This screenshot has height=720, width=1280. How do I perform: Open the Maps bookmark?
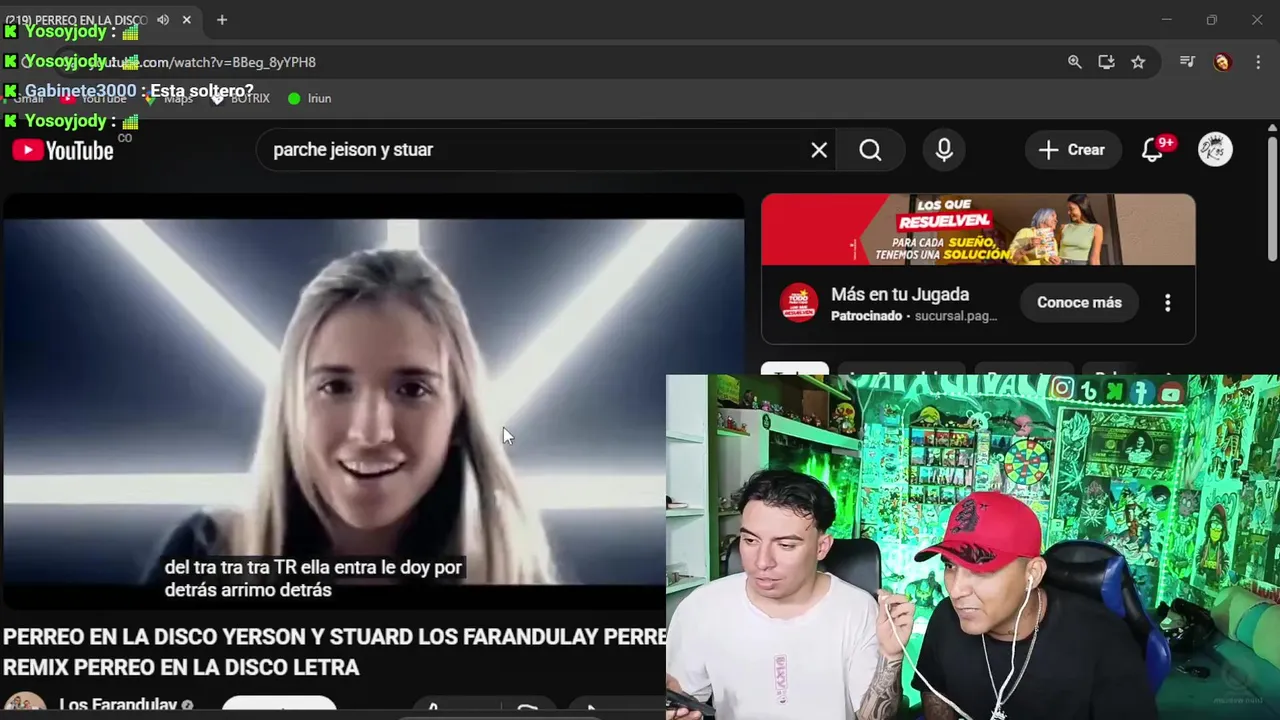[x=168, y=98]
